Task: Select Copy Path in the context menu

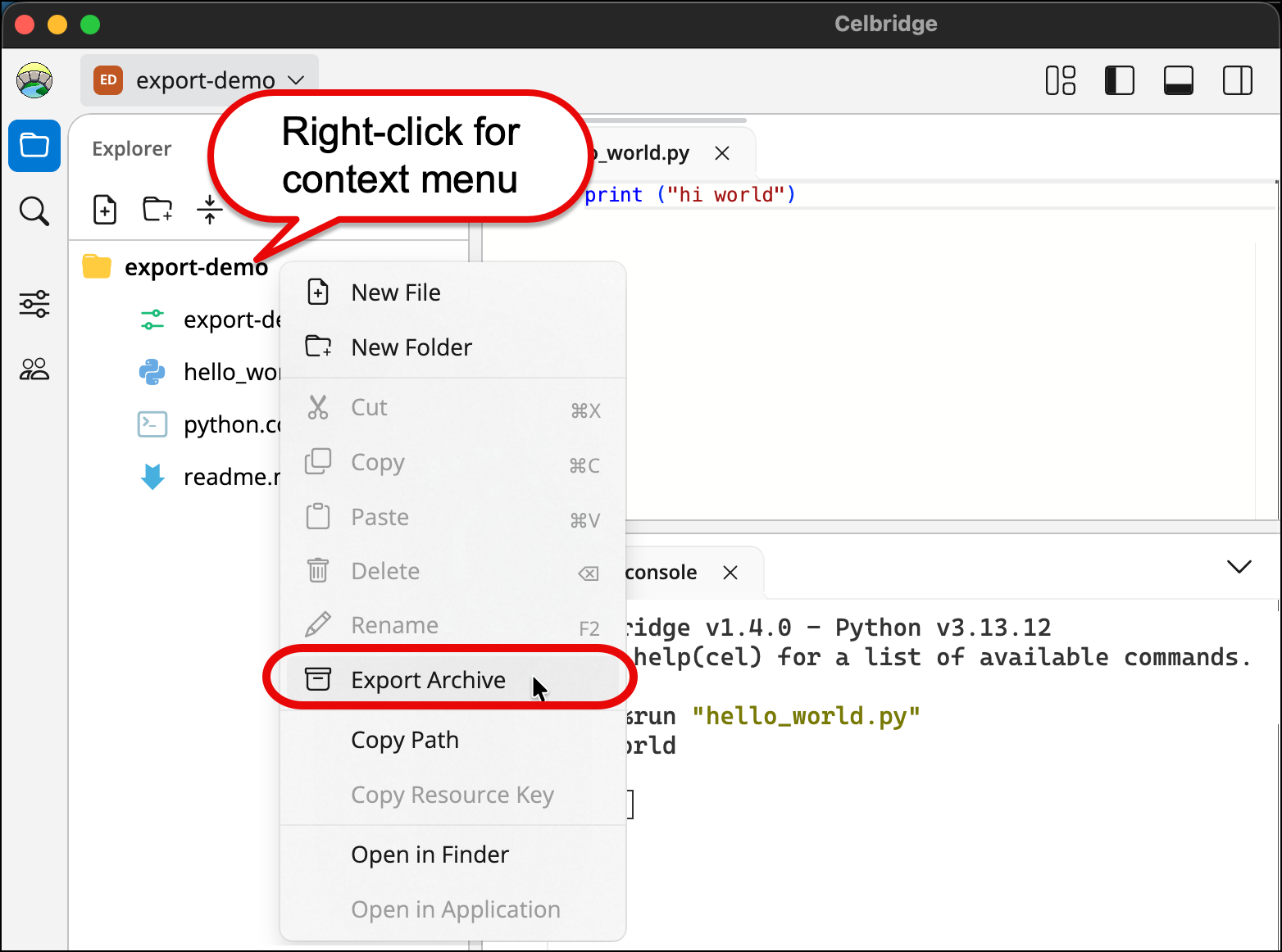Action: tap(453, 740)
